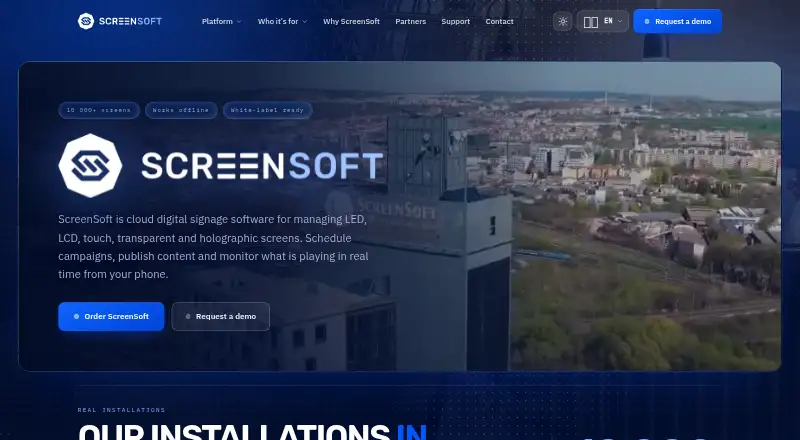The image size is (800, 440).
Task: Click the White-label ready badge
Action: 267,110
